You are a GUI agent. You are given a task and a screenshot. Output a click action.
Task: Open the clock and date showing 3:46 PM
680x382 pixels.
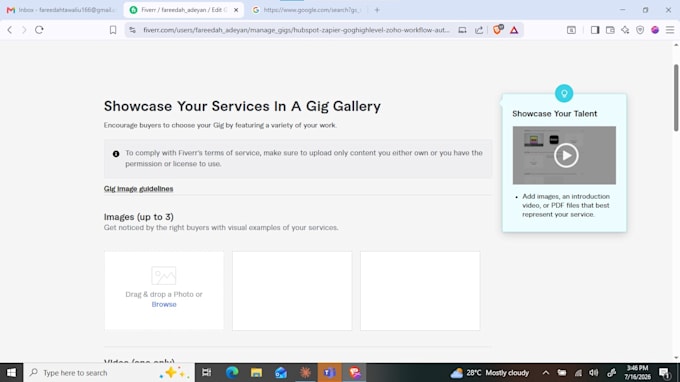pos(637,372)
